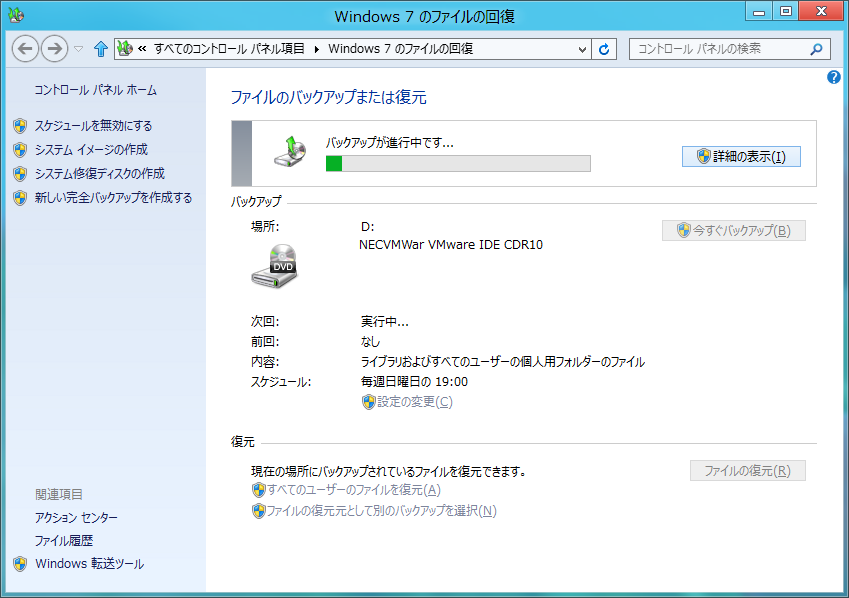Click the ファイルのバックアップまたは復元 heading
This screenshot has width=849, height=598.
[329, 98]
